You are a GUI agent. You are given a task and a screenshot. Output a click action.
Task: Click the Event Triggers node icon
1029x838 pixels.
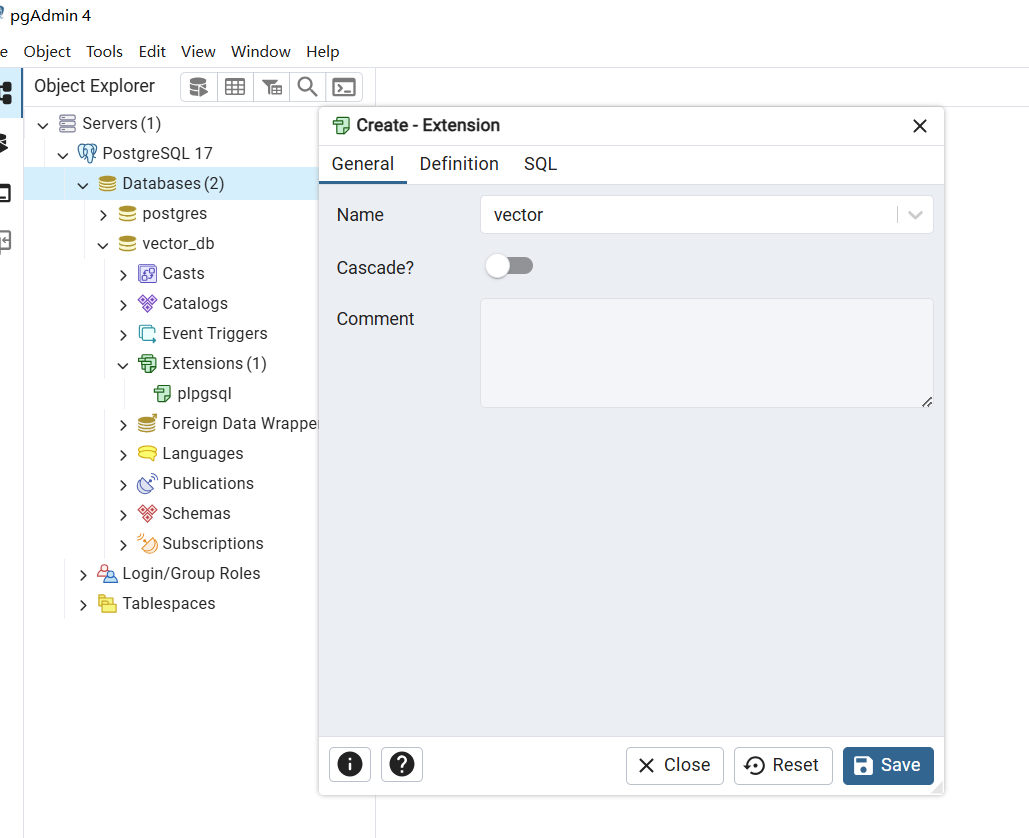(x=147, y=333)
